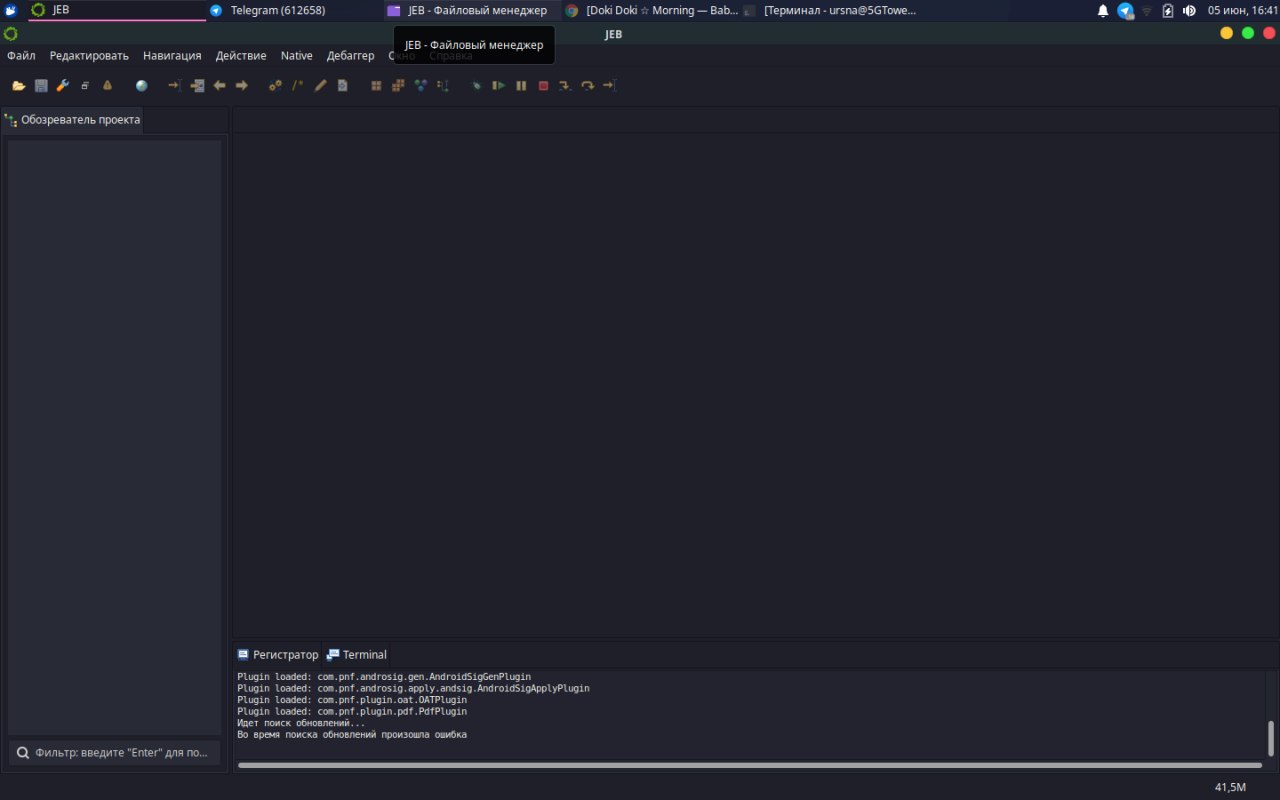Switch to the Регистратор tab
This screenshot has height=800, width=1280.
tap(277, 655)
